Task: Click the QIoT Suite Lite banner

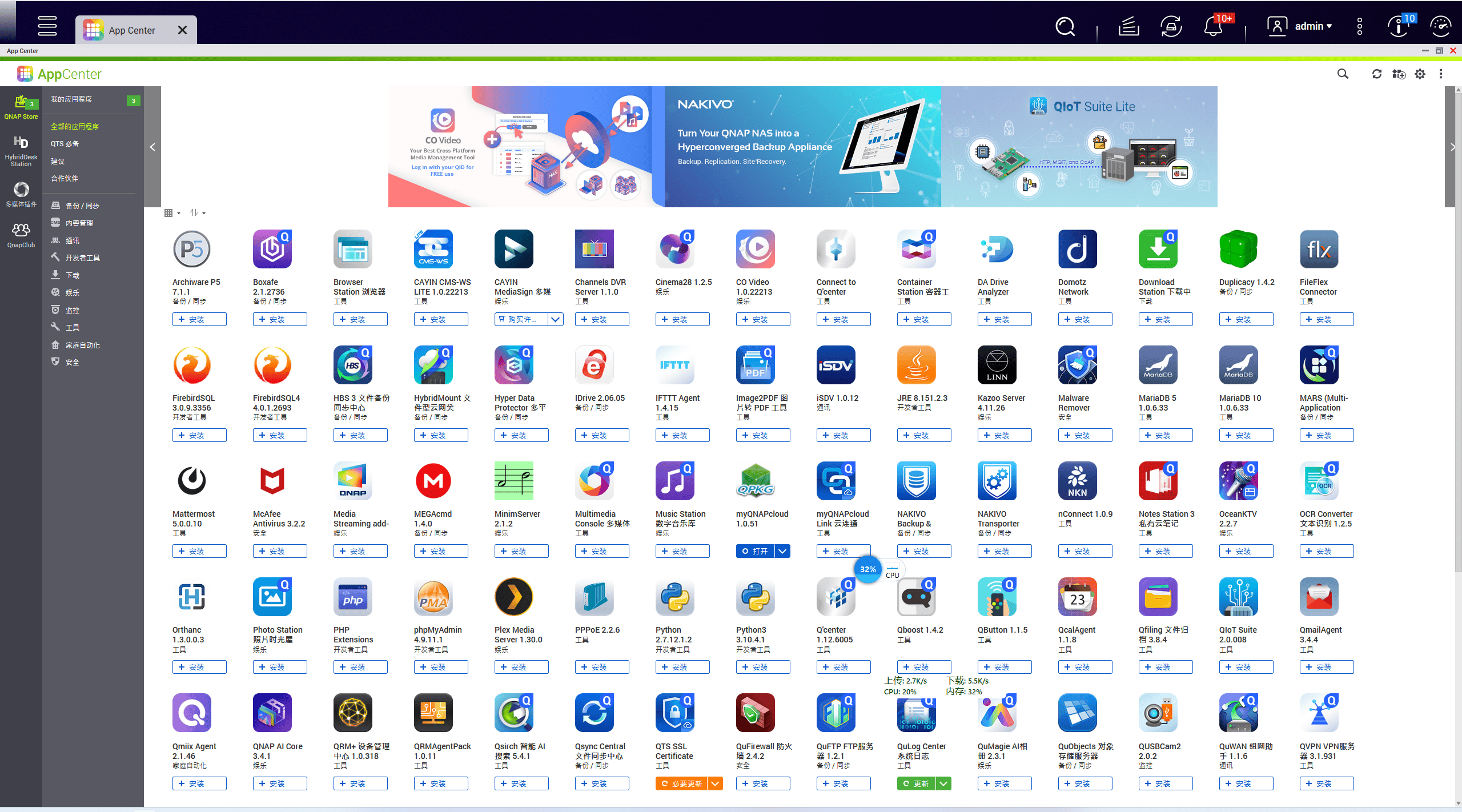Action: (x=1079, y=147)
